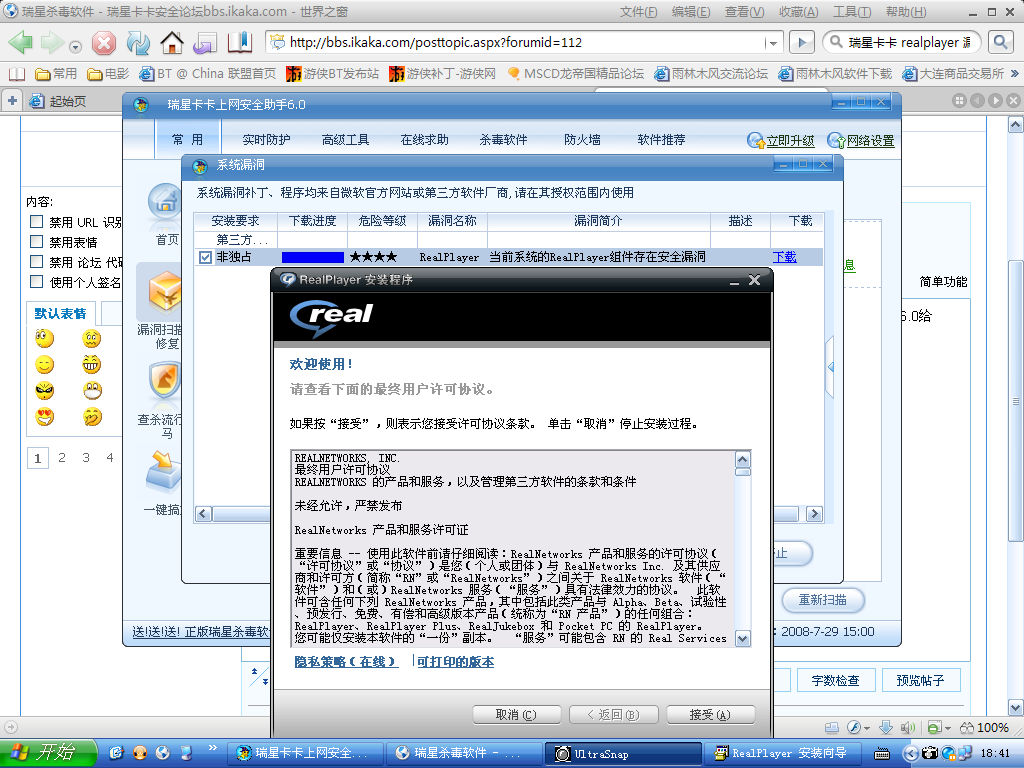Click the blue download progress bar
Viewport: 1024px width, 768px height.
(x=312, y=257)
